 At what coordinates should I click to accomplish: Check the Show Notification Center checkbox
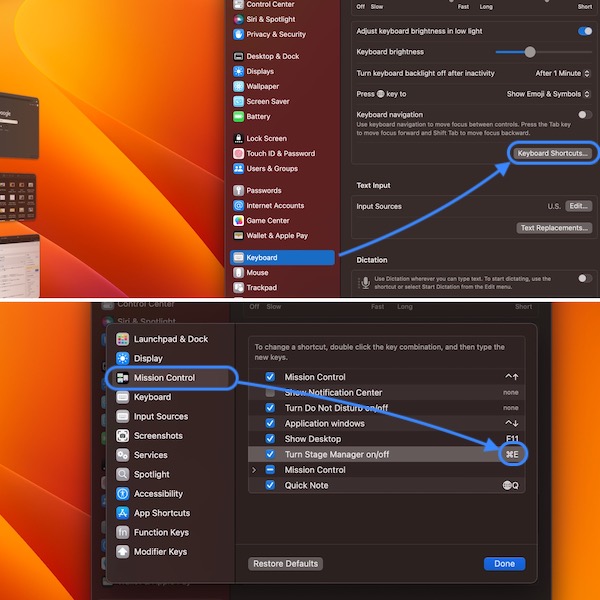(270, 392)
